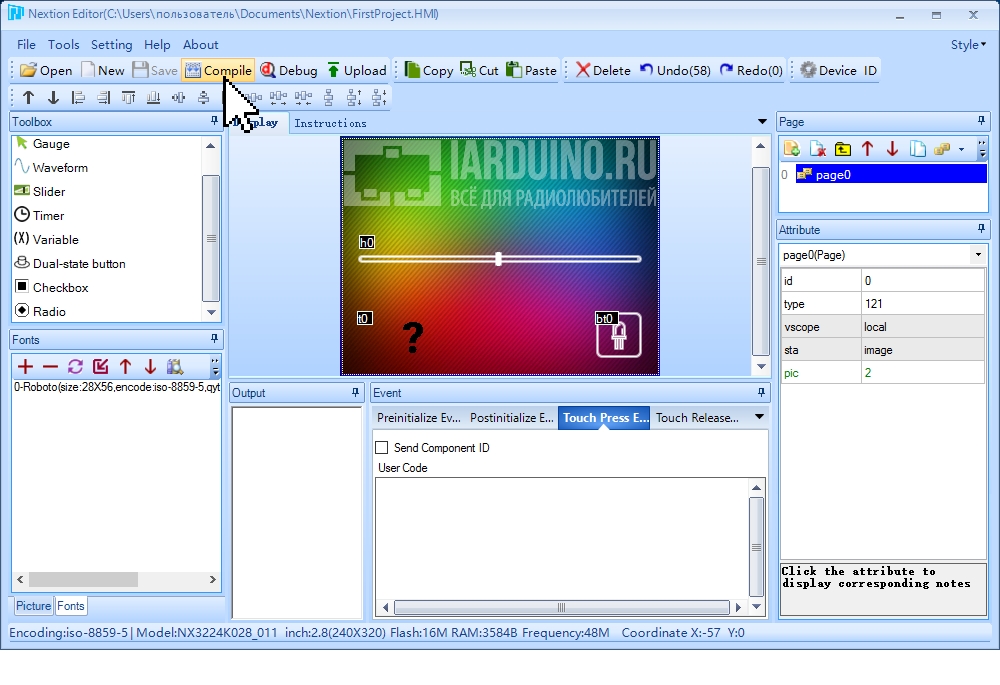The image size is (1000, 685).
Task: Expand Fonts toolbar overflow options
Action: 215,366
